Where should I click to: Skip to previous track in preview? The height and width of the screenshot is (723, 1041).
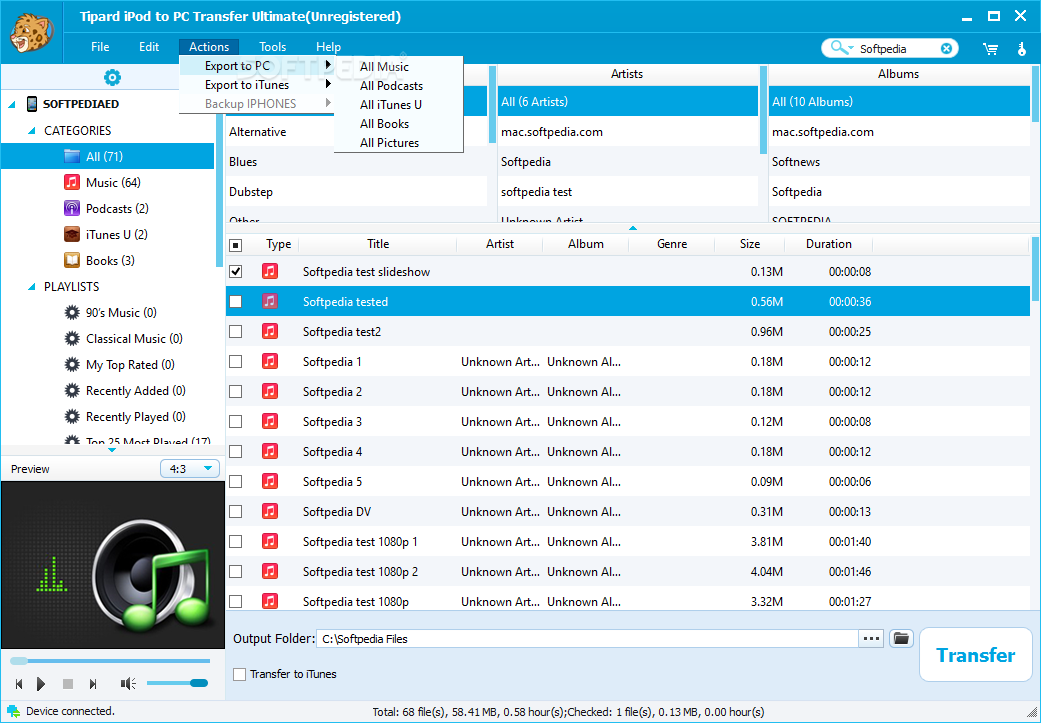(x=19, y=683)
